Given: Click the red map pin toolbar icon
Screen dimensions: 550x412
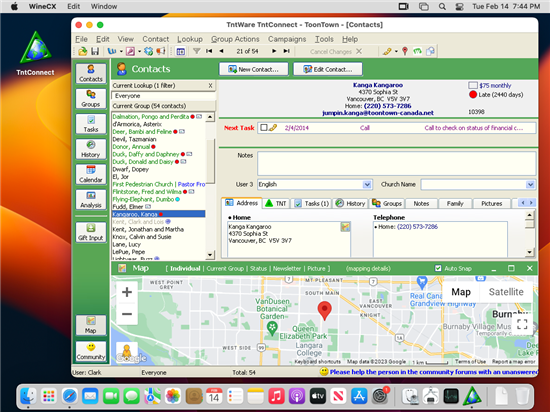Looking at the screenshot, I should (405, 51).
